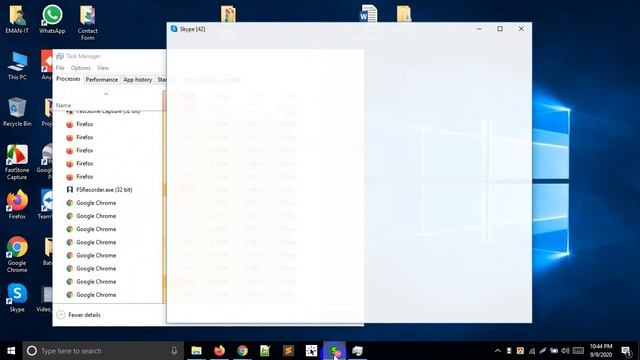The image size is (640, 360).
Task: Switch to Task Manager on the taskbar
Action: [357, 351]
